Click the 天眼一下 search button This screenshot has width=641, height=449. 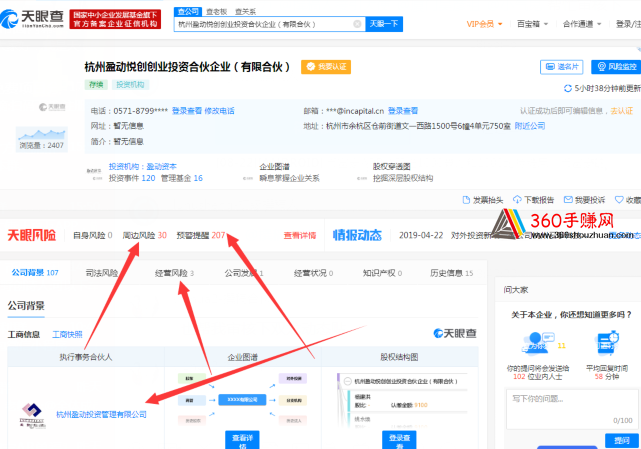coord(384,24)
